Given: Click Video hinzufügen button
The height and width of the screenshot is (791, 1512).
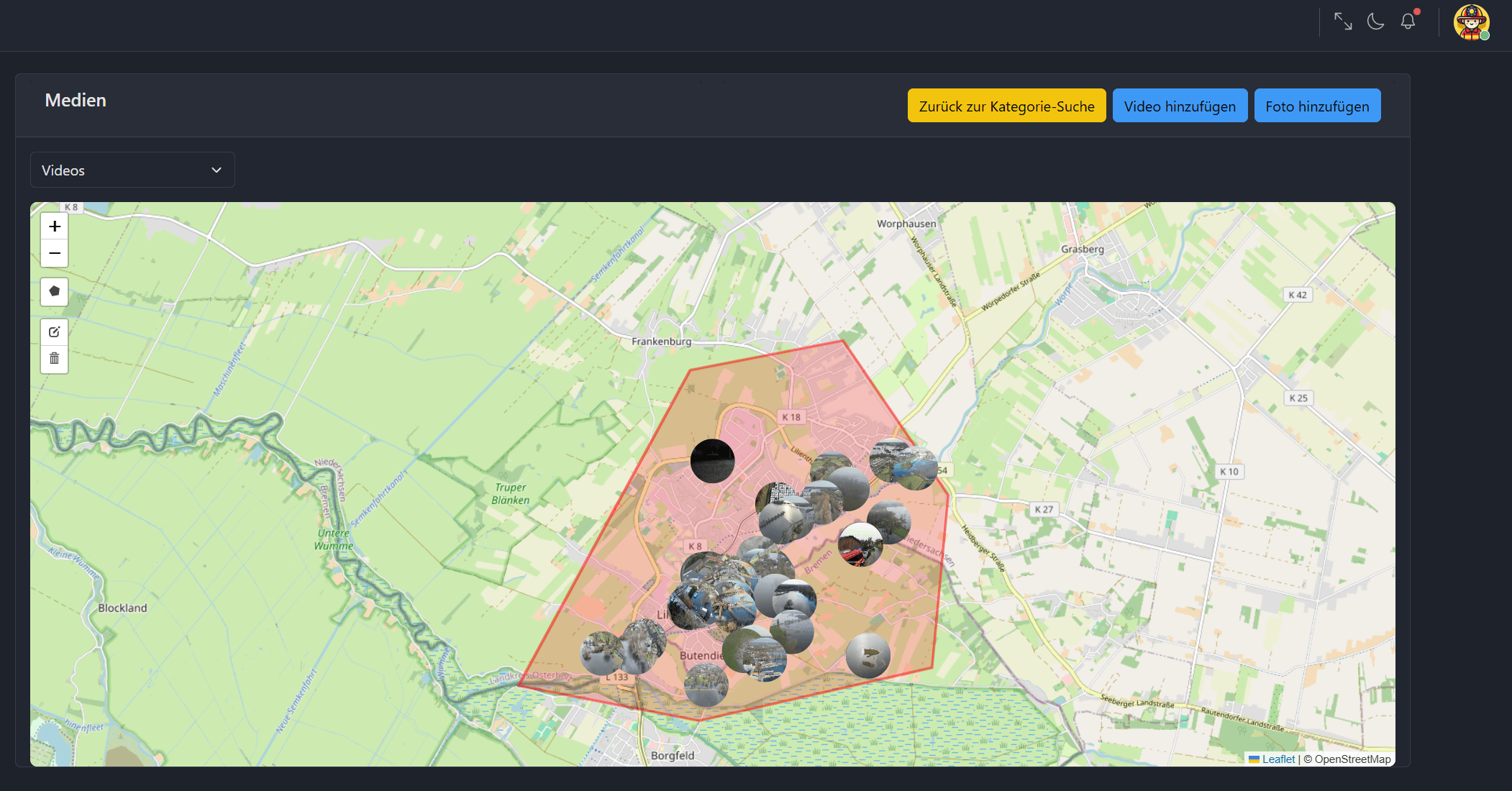Looking at the screenshot, I should pos(1180,106).
